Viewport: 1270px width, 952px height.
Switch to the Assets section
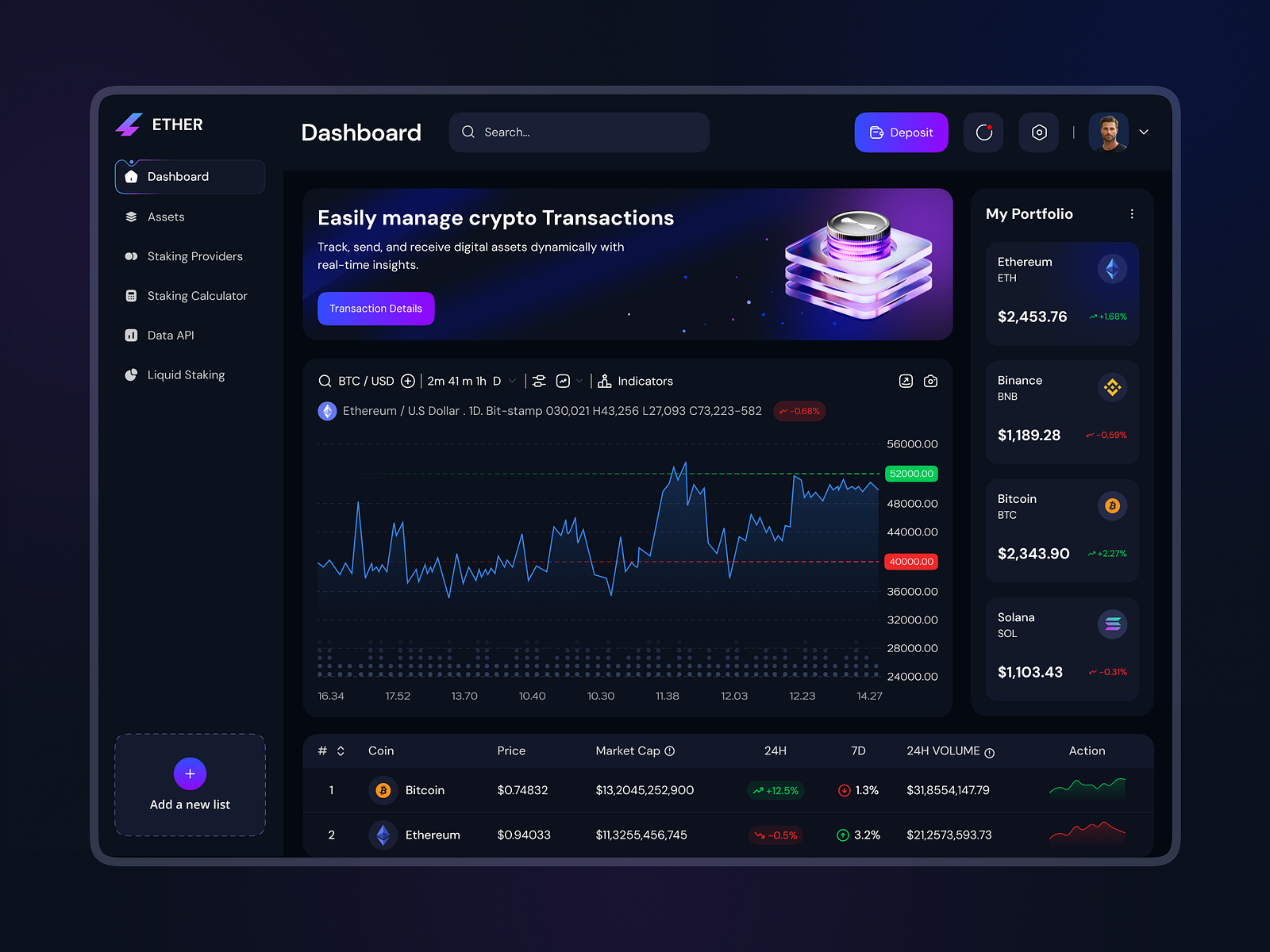tap(166, 217)
